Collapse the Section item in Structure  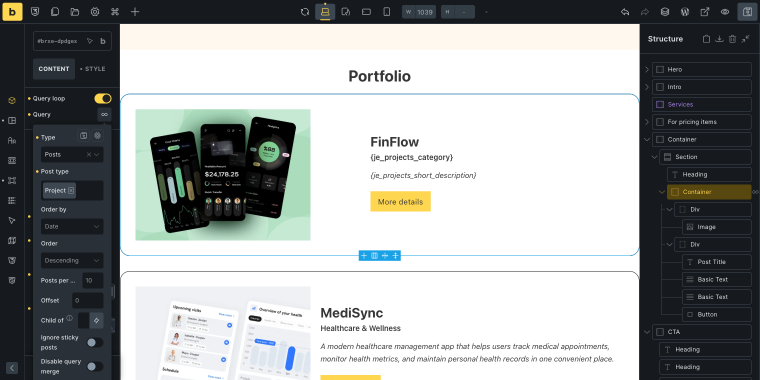(x=655, y=157)
